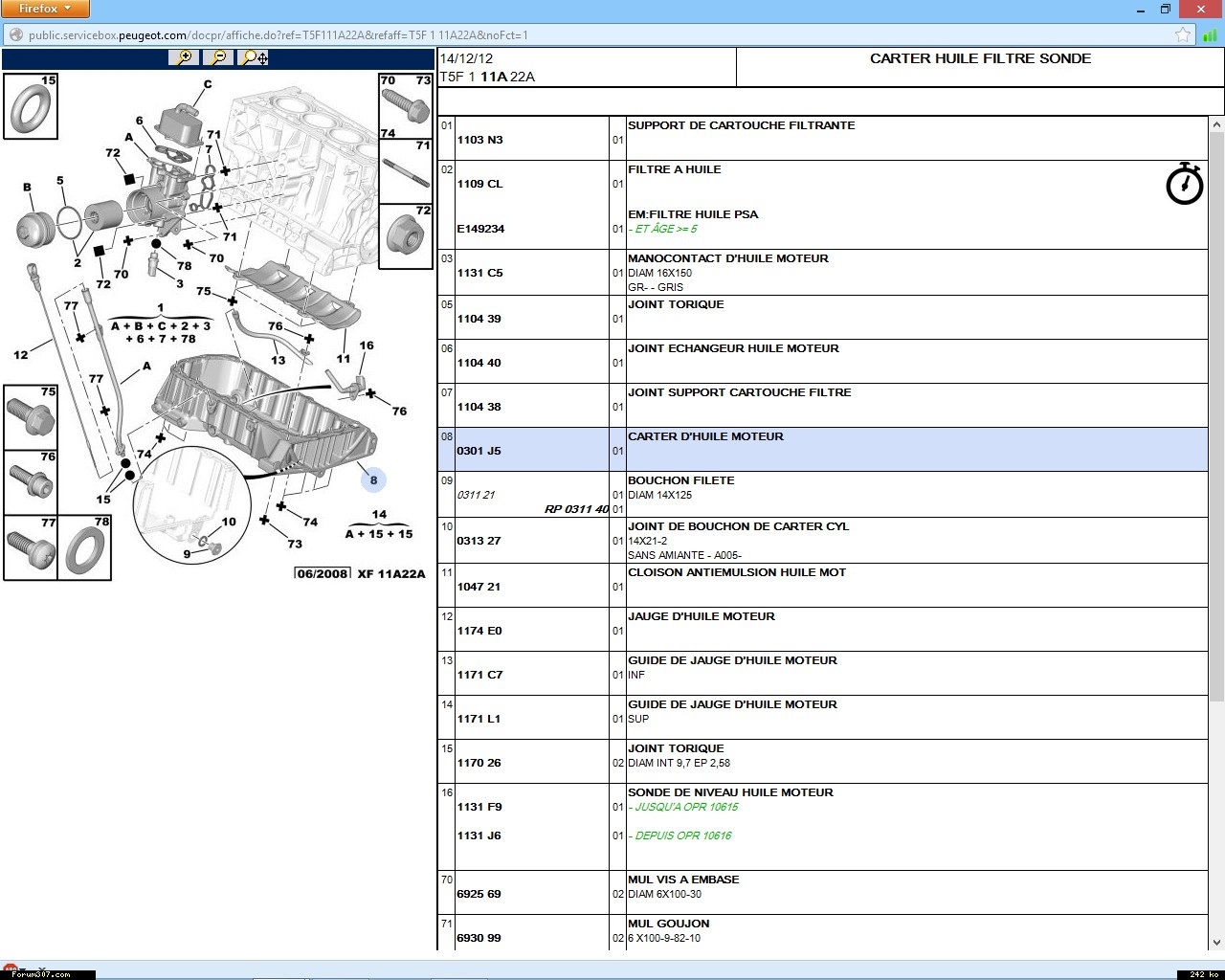This screenshot has height=980, width=1225.
Task: Click the washer 78 thumbnail
Action: coord(85,548)
